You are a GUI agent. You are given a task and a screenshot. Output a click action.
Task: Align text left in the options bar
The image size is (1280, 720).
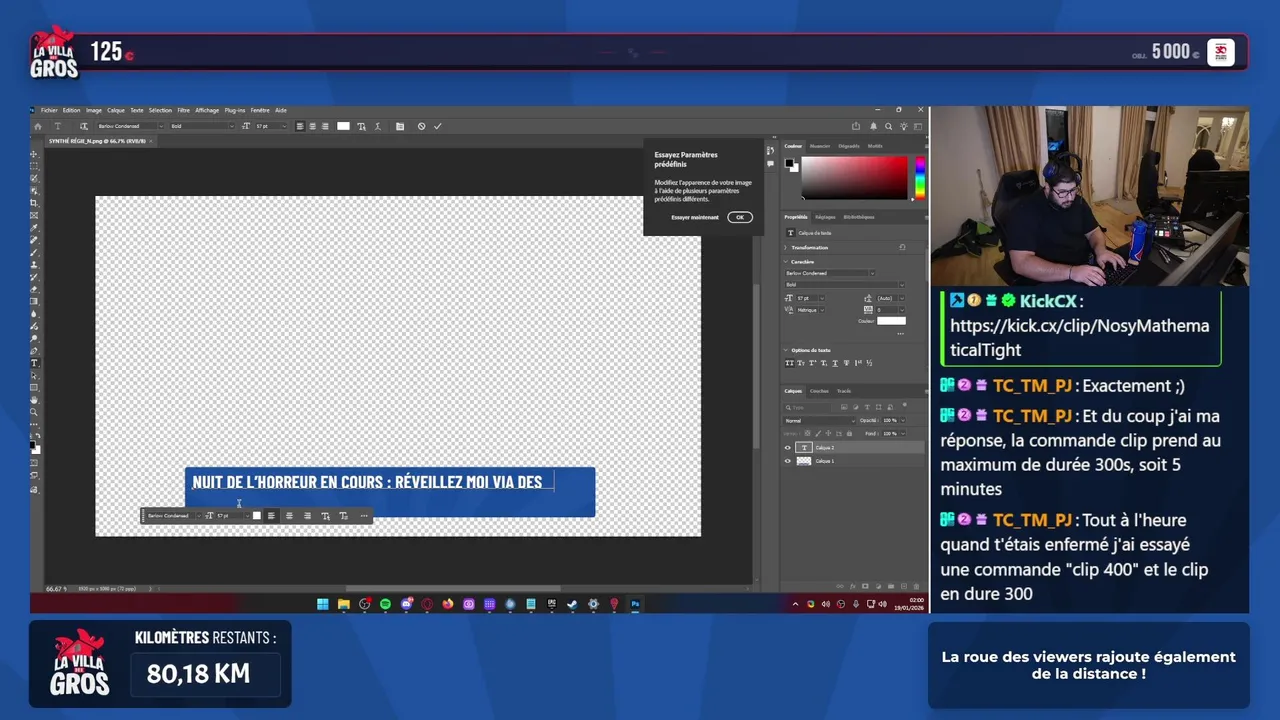click(300, 126)
